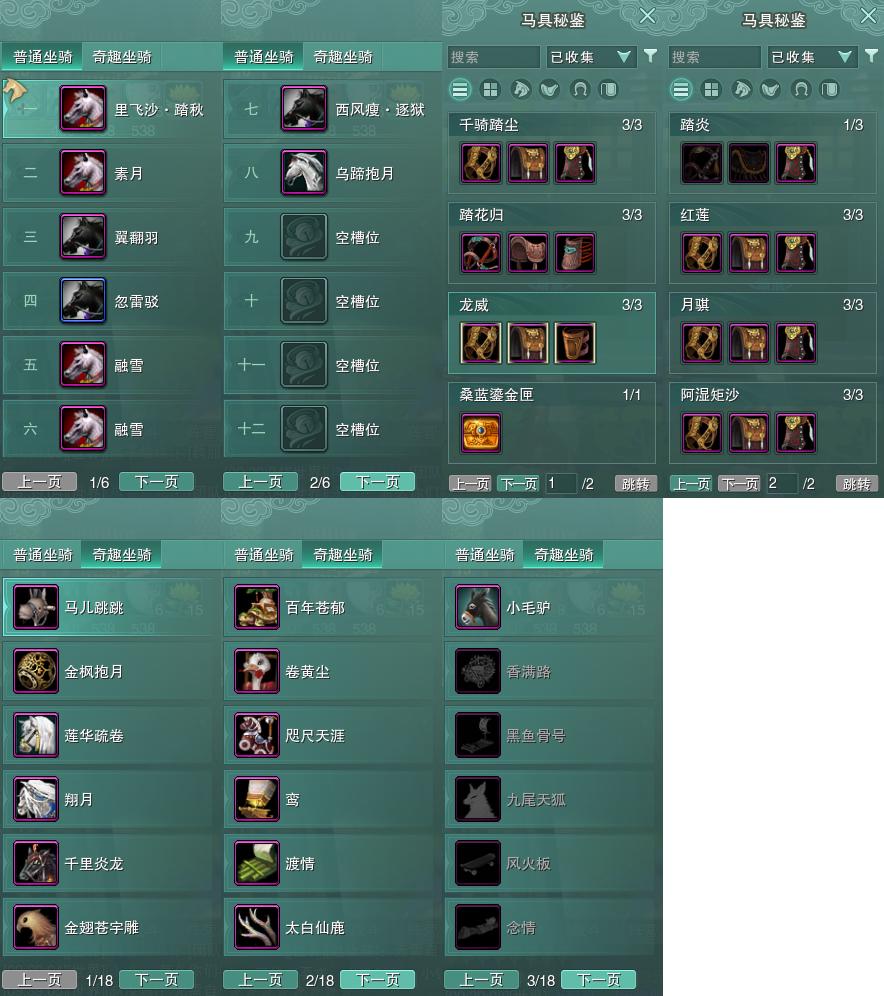
Task: Select the 金枫抱月 golden ball mount swatch
Action: coord(36,671)
